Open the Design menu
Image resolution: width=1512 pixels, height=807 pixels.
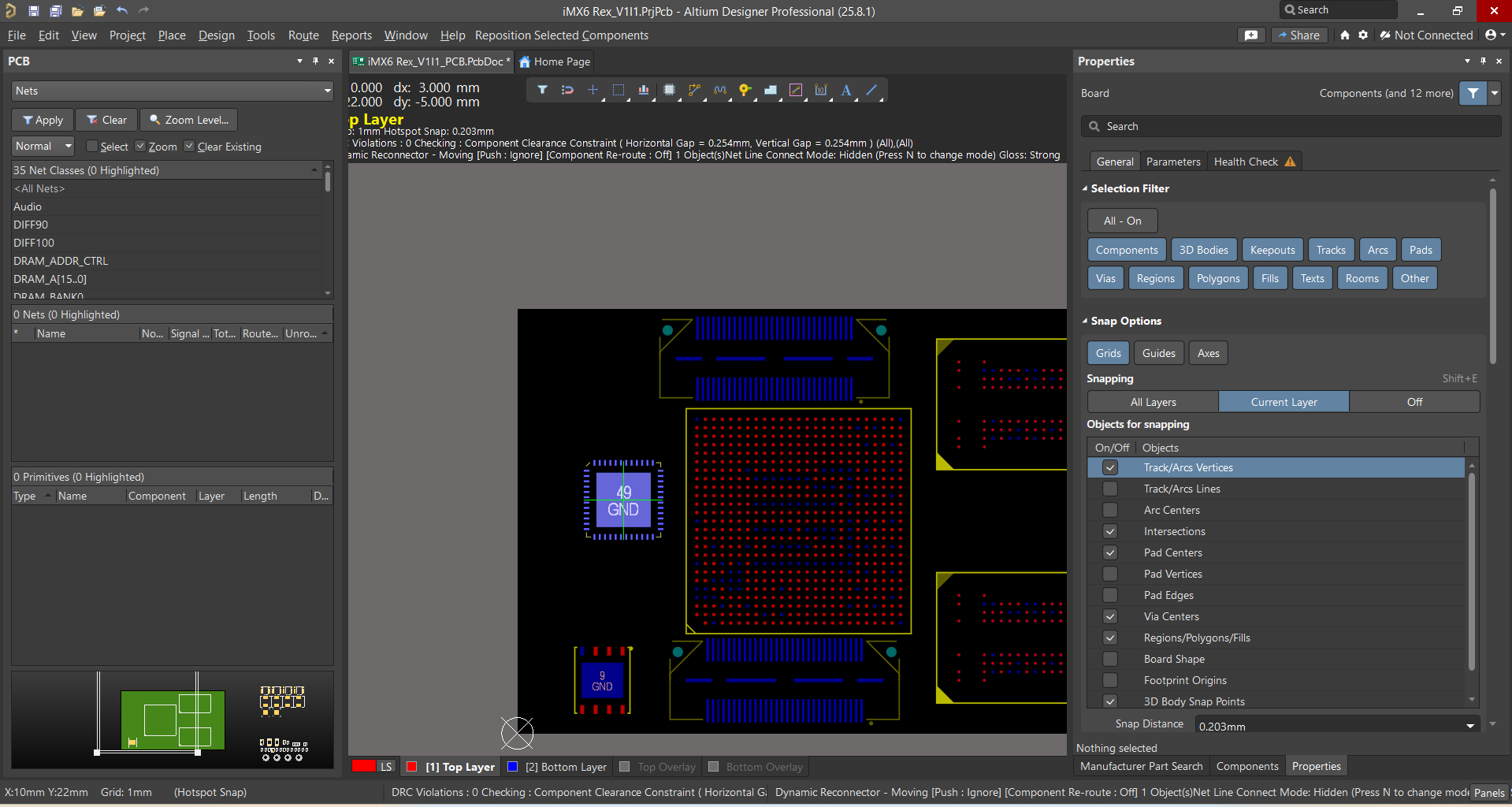tap(216, 35)
